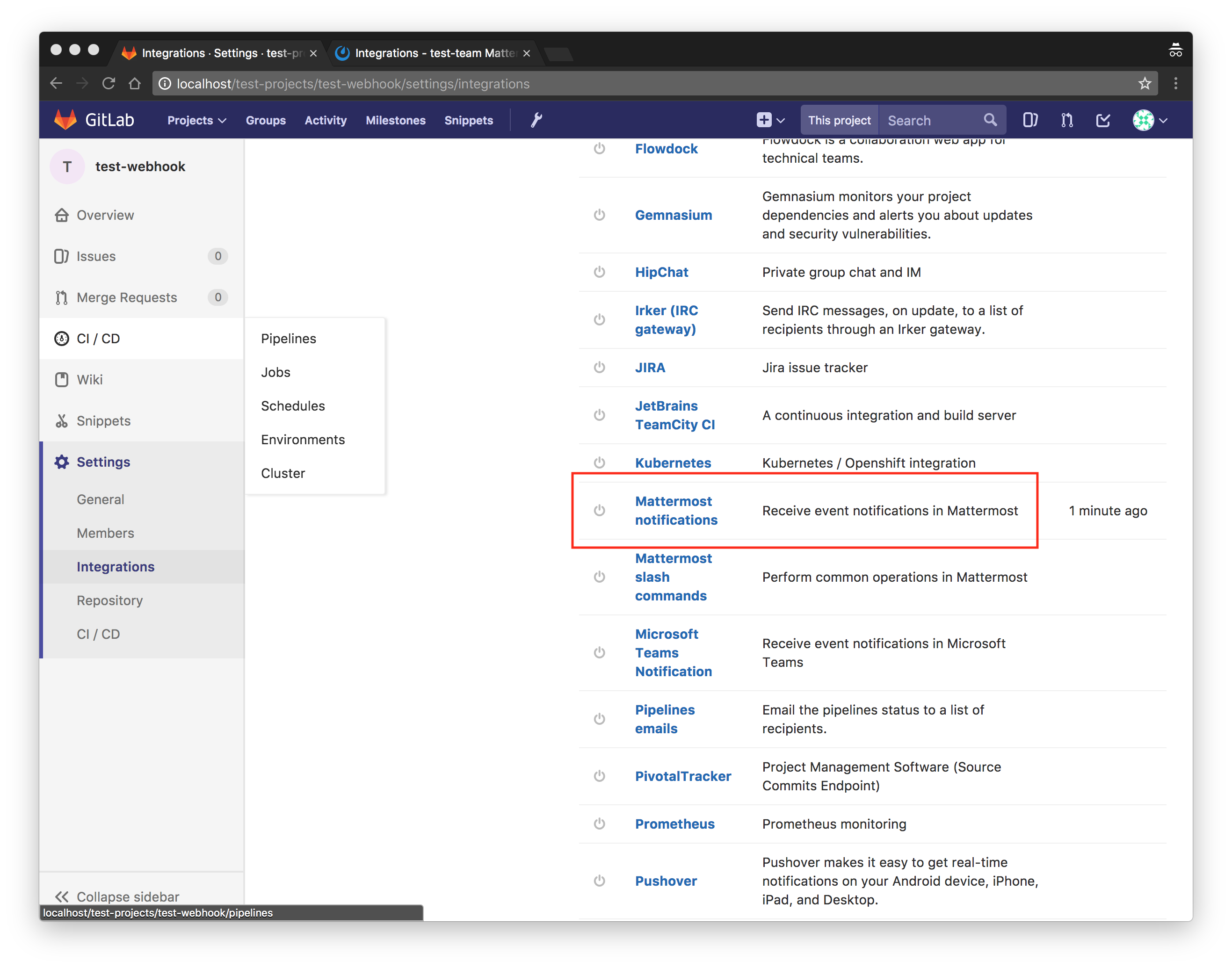Select Pipelines in the CI/CD flyout menu
The width and height of the screenshot is (1232, 968).
(x=289, y=339)
